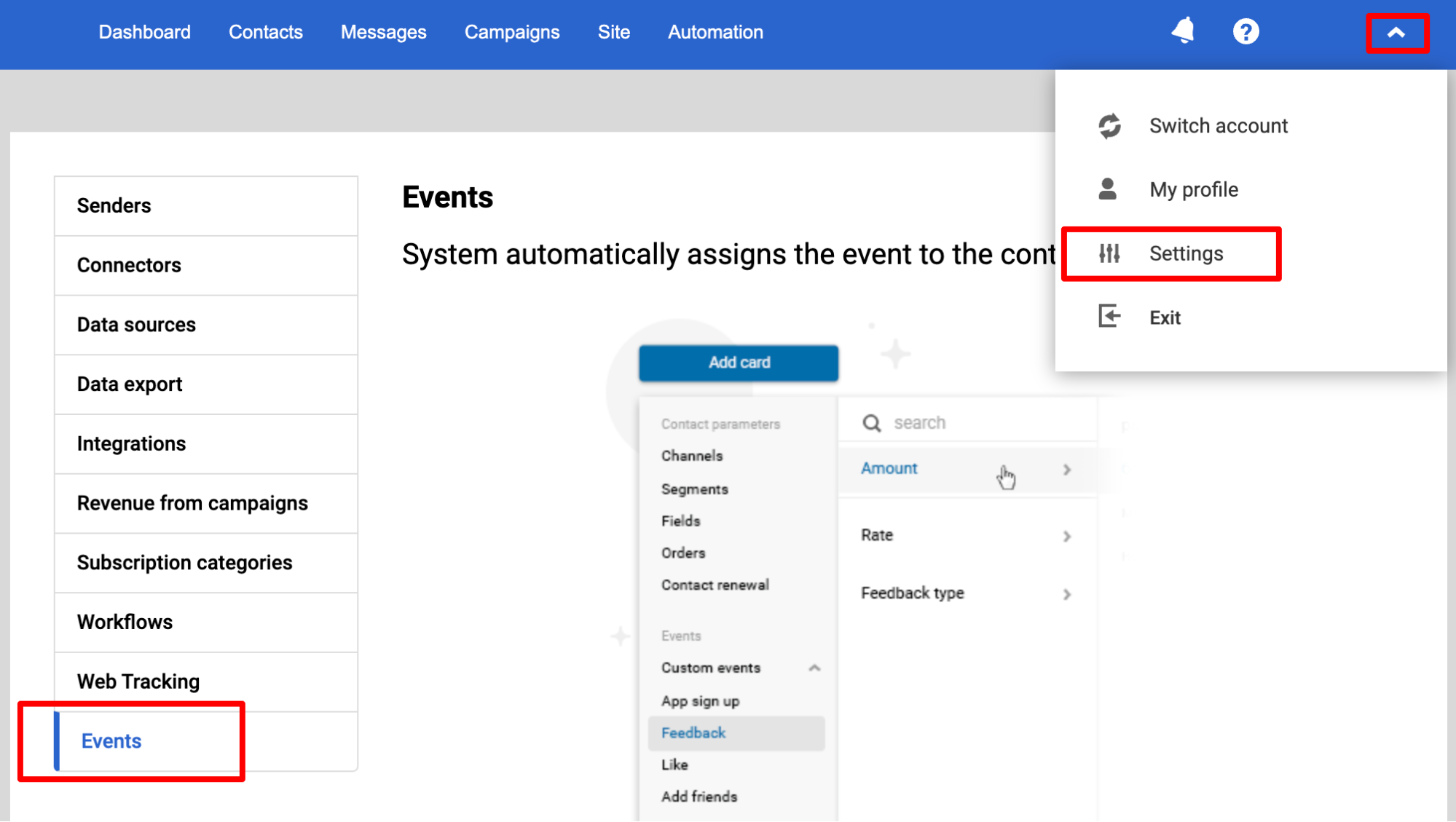Click the Settings sliders icon

pyautogui.click(x=1109, y=253)
